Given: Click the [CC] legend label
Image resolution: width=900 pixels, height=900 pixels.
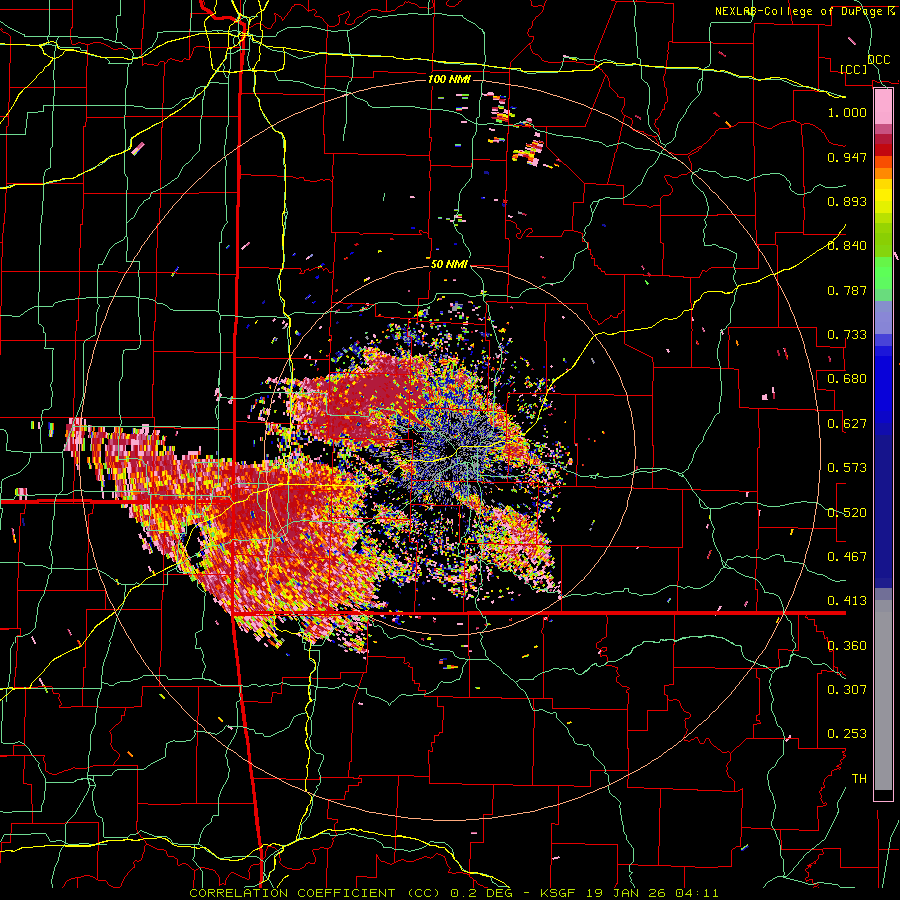Looking at the screenshot, I should [x=853, y=69].
